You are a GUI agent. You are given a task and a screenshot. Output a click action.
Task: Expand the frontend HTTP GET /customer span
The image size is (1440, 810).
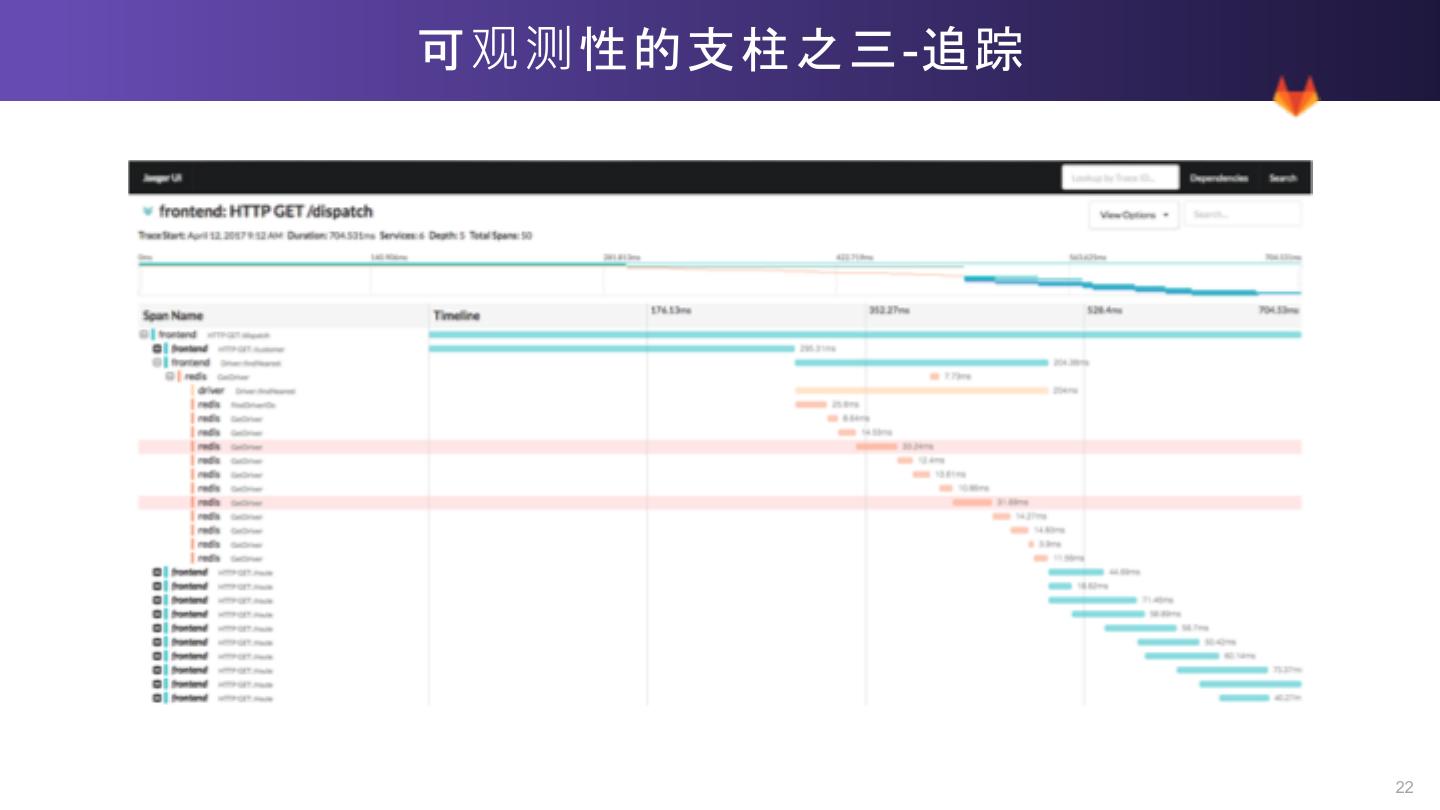point(157,349)
